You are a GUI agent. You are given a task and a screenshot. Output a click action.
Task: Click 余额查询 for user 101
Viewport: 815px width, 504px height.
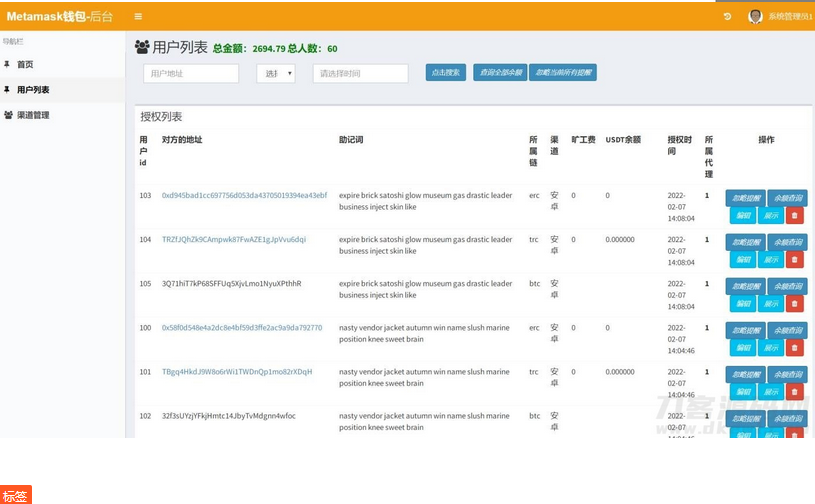click(787, 375)
